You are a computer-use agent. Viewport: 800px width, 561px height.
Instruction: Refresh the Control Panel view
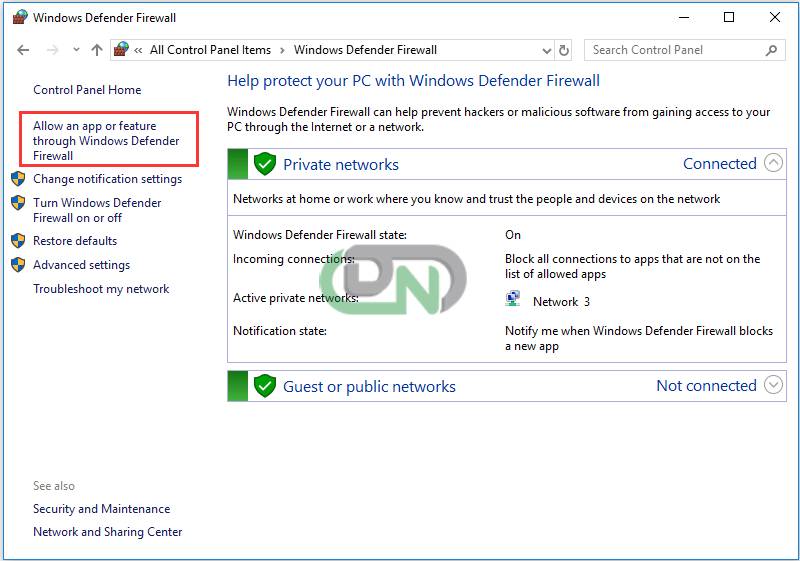[x=563, y=50]
